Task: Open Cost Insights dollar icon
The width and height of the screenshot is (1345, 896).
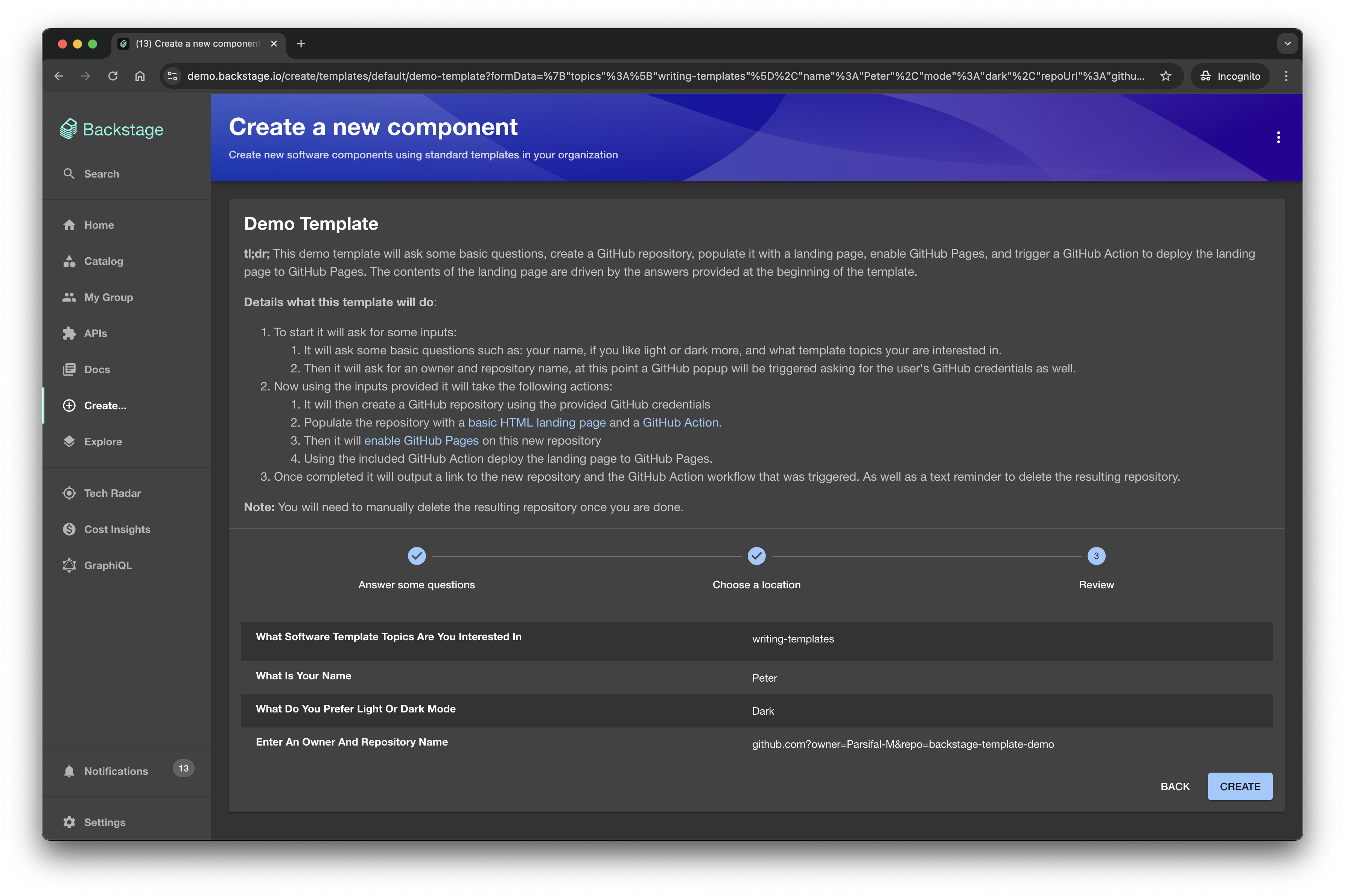Action: click(69, 529)
